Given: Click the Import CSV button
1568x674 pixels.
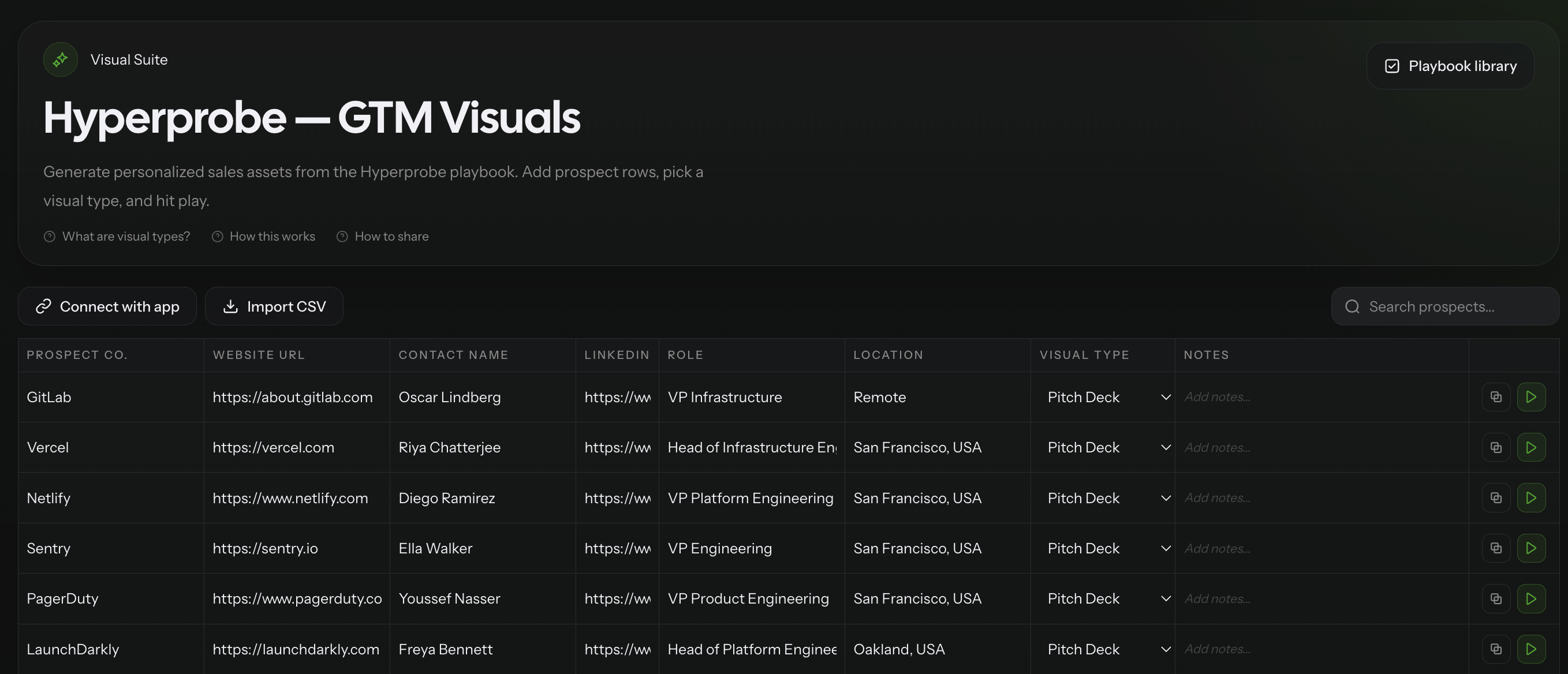Looking at the screenshot, I should click(x=274, y=306).
